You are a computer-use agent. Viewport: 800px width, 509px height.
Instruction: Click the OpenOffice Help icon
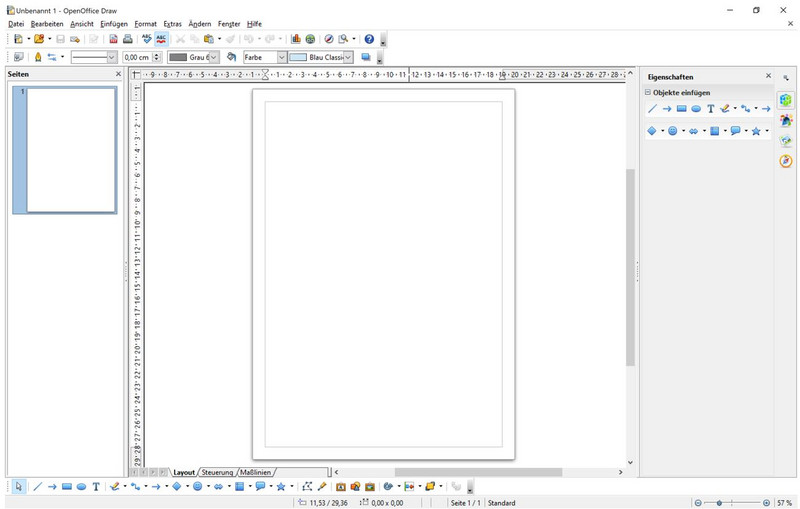(x=369, y=39)
